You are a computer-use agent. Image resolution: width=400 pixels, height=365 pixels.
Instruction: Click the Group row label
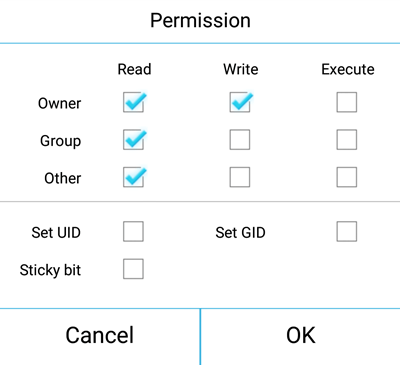pyautogui.click(x=60, y=141)
